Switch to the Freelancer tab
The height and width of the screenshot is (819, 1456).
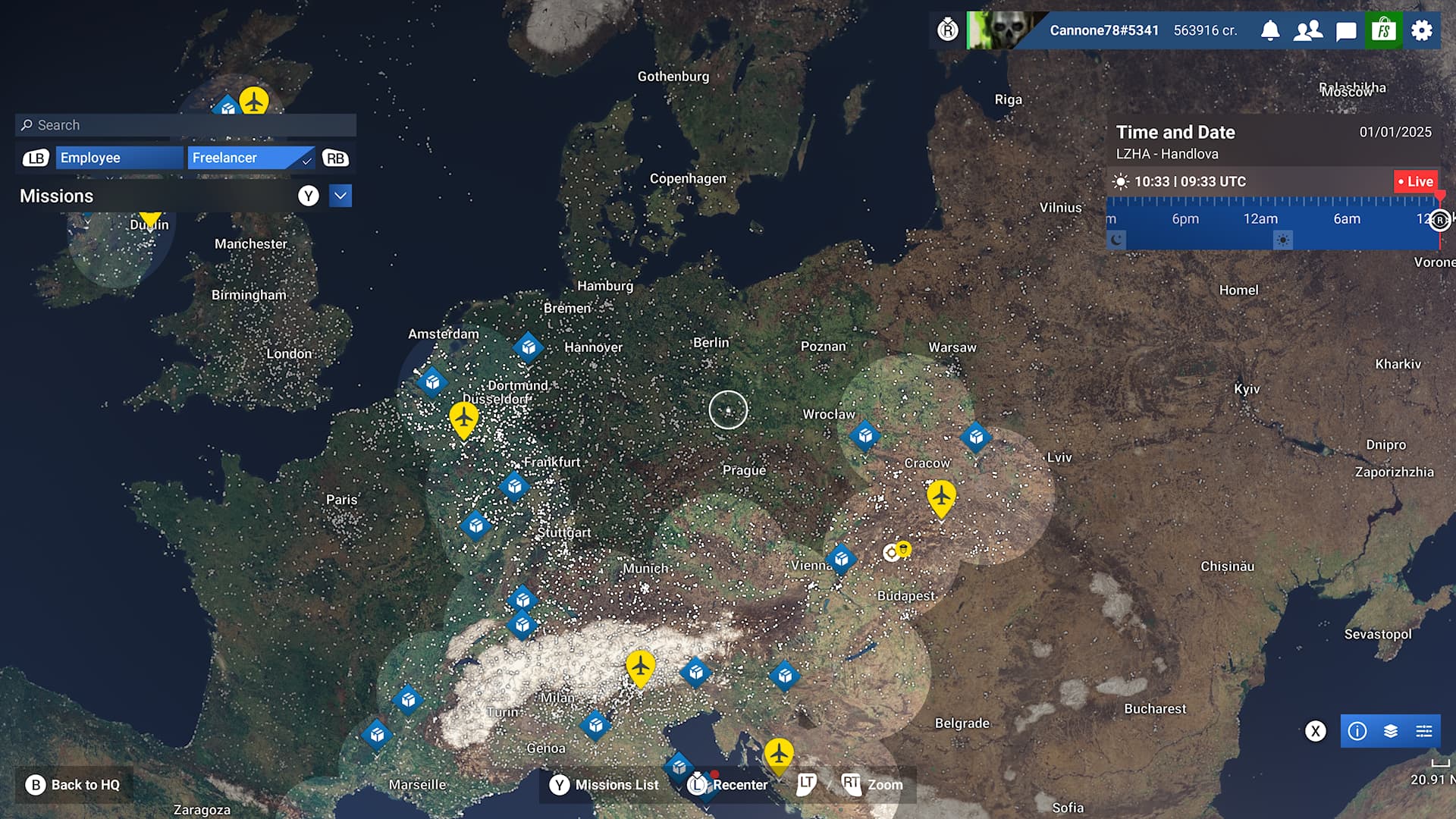pos(250,158)
